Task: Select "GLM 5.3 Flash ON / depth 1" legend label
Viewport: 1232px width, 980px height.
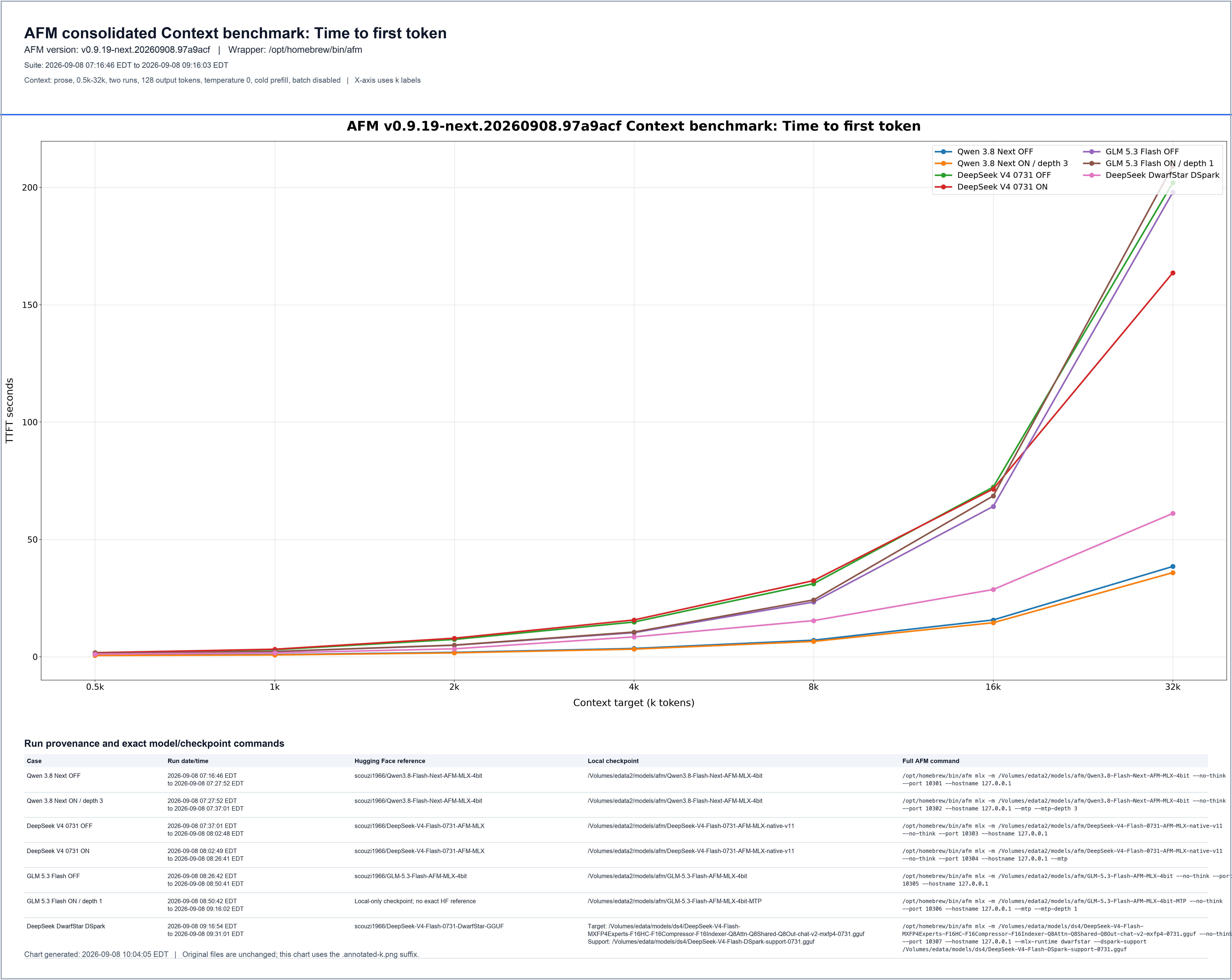Action: coord(1159,163)
